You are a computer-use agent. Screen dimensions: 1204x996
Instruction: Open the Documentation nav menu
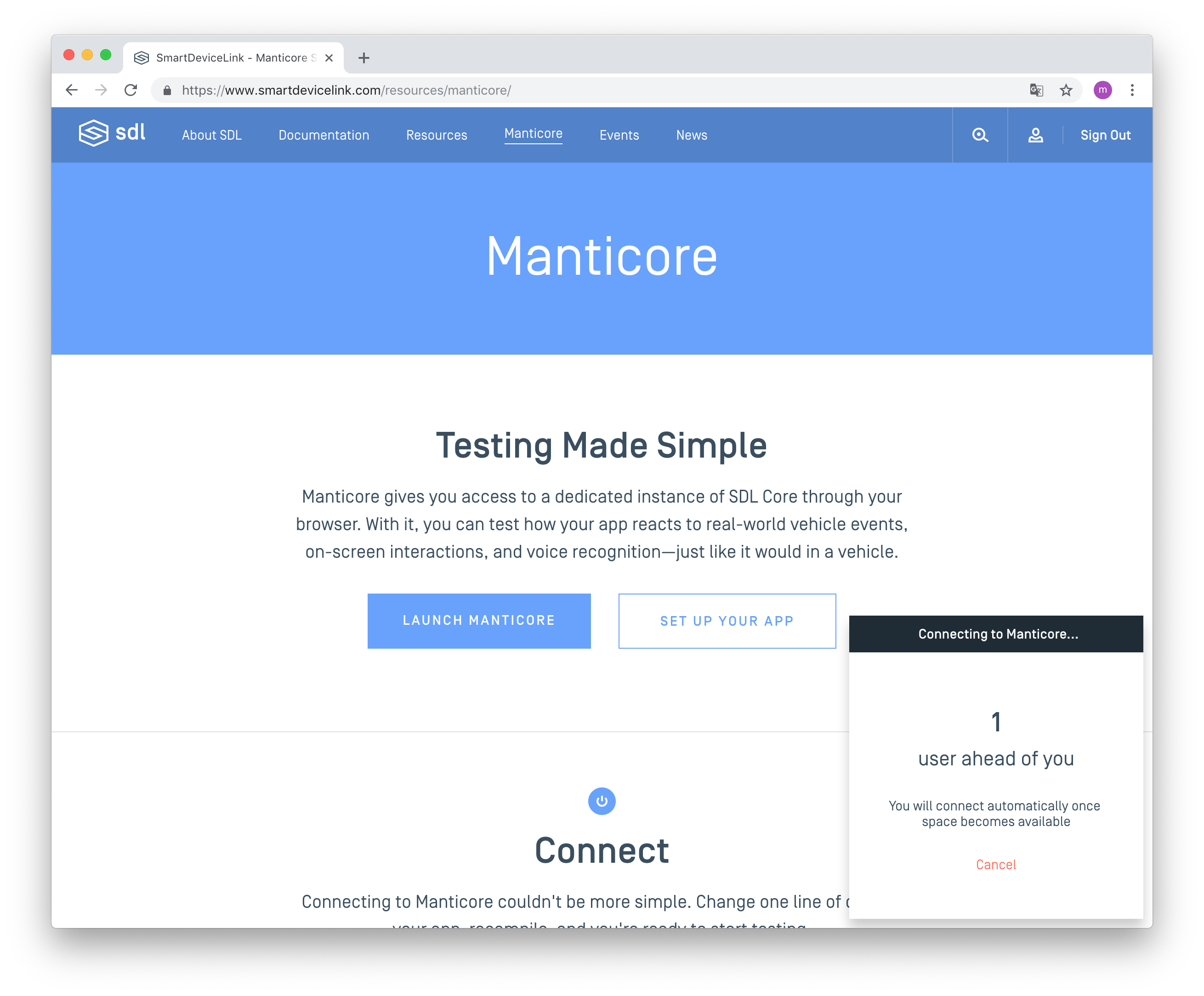click(324, 135)
